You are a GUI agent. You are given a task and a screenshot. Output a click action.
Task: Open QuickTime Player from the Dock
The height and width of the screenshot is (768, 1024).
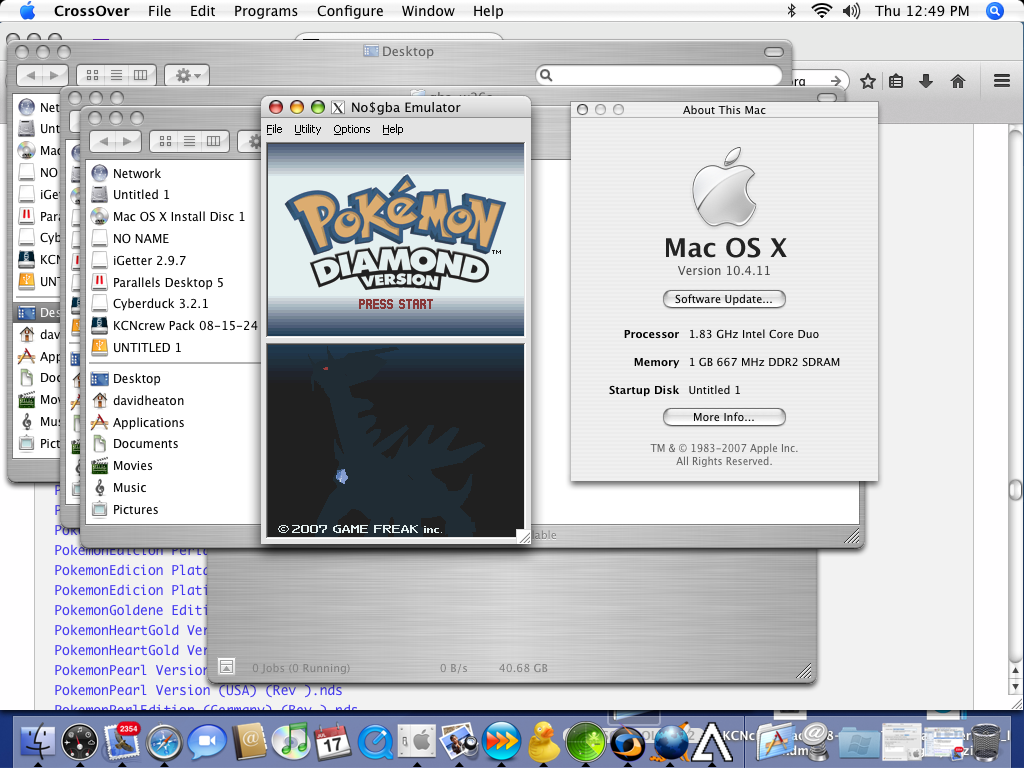(x=375, y=743)
